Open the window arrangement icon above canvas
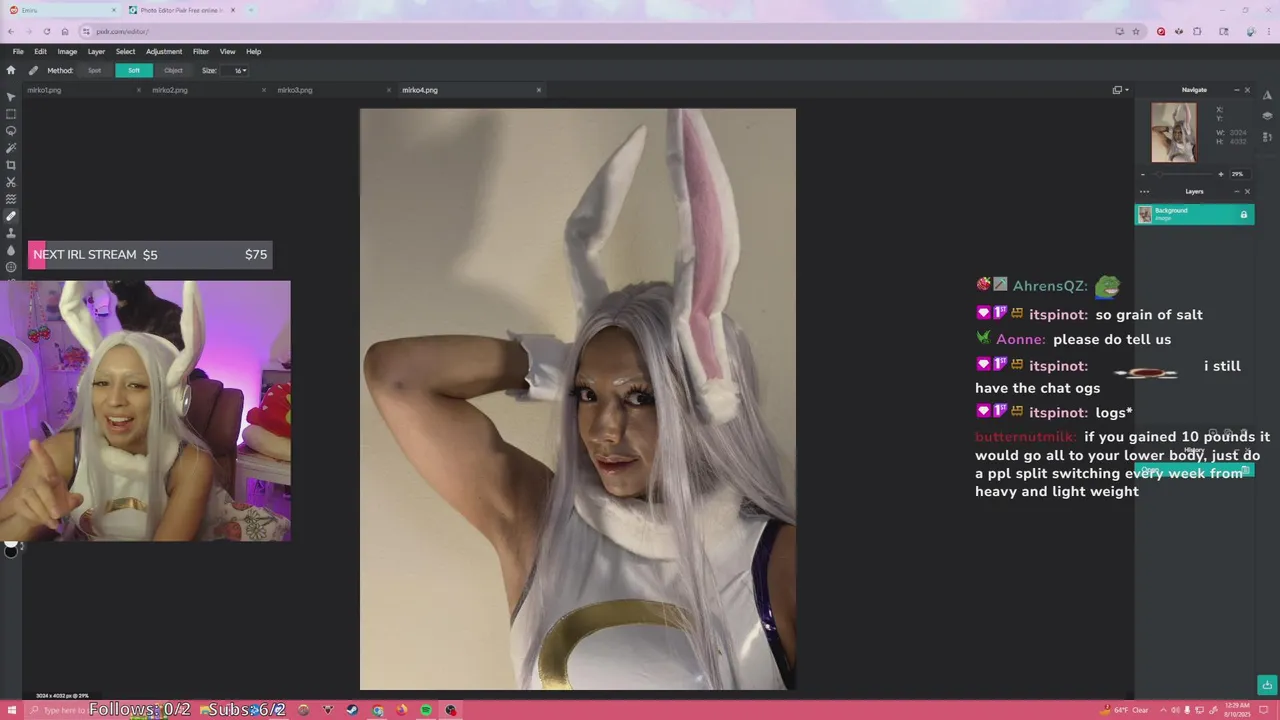The image size is (1280, 720). tap(1117, 90)
